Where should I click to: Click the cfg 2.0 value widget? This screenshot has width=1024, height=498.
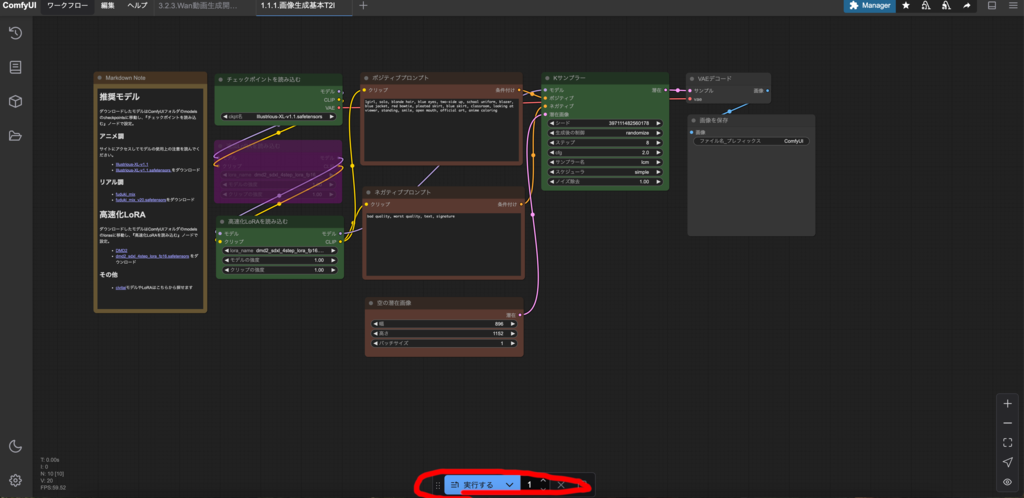coord(605,152)
